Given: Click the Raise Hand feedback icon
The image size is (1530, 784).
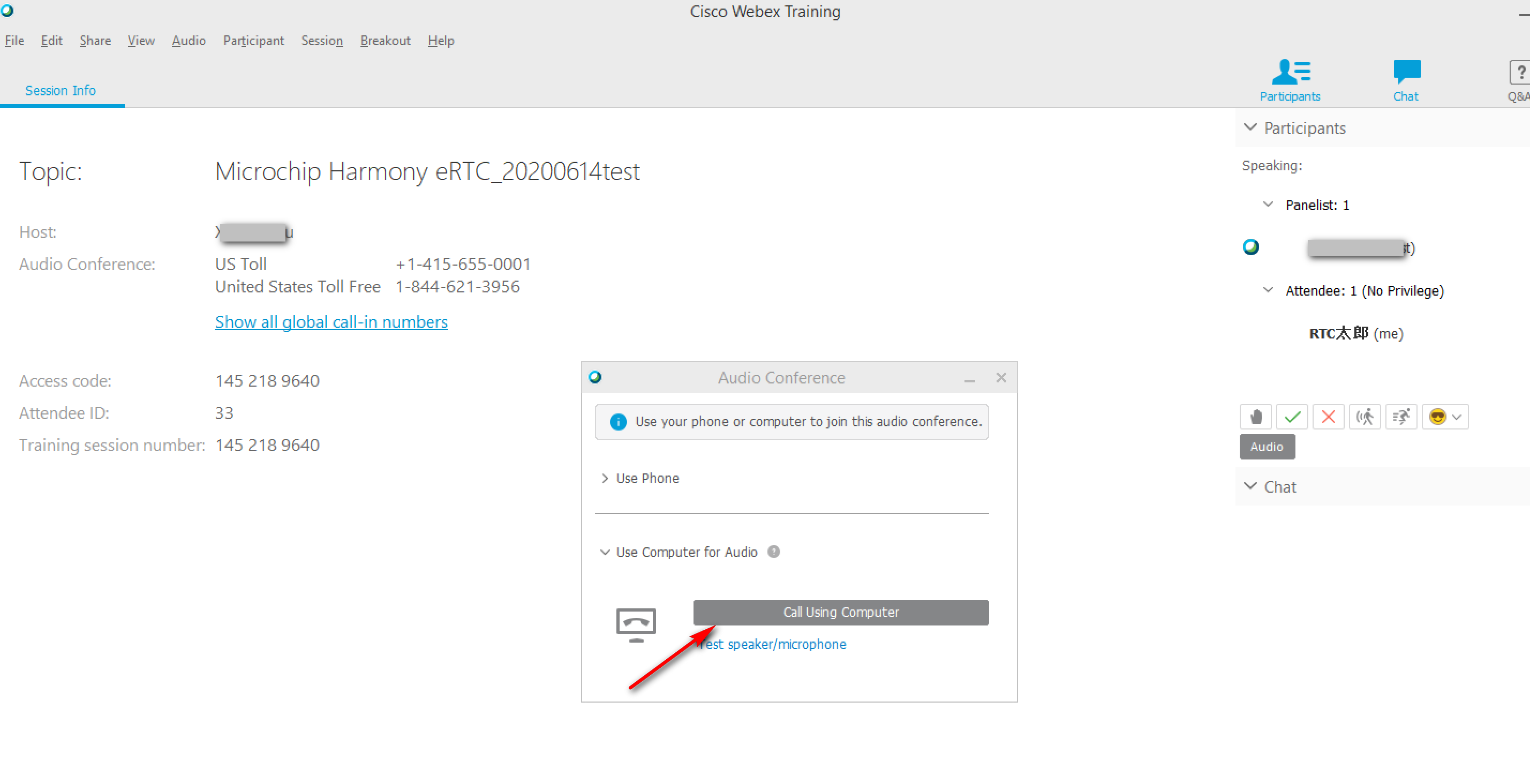Looking at the screenshot, I should coord(1255,417).
